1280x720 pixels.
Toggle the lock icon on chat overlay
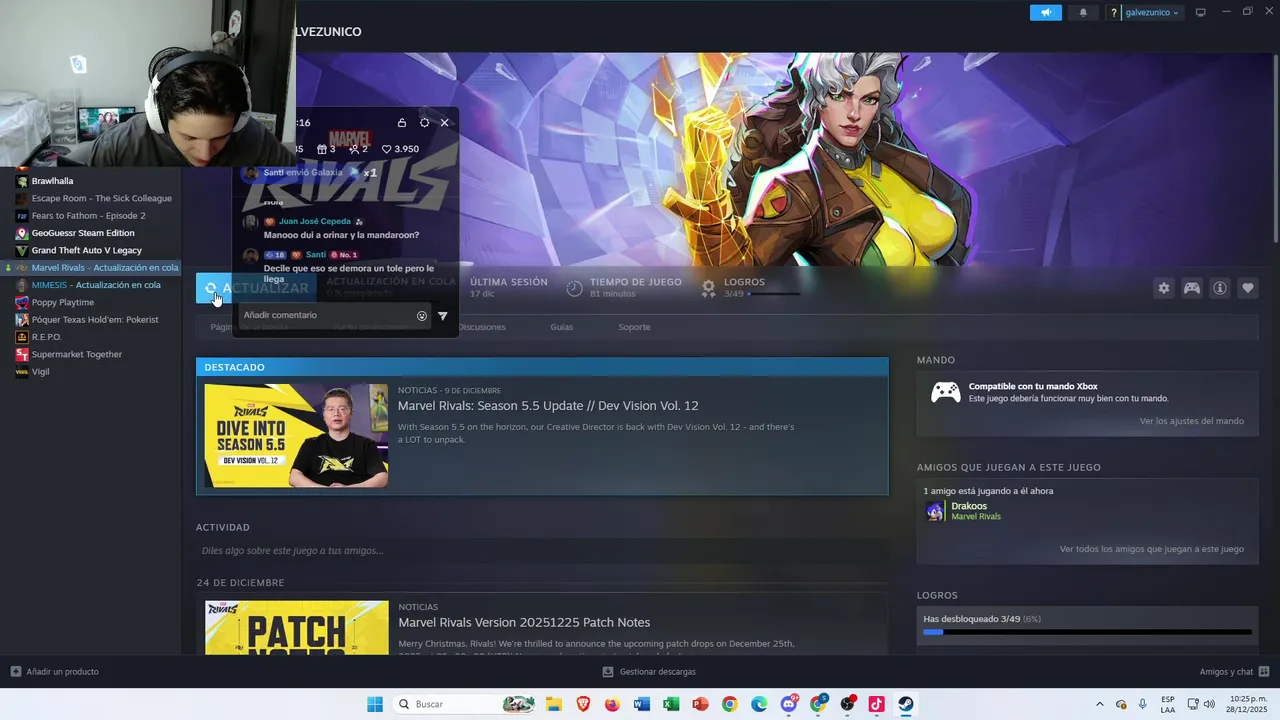pyautogui.click(x=402, y=123)
